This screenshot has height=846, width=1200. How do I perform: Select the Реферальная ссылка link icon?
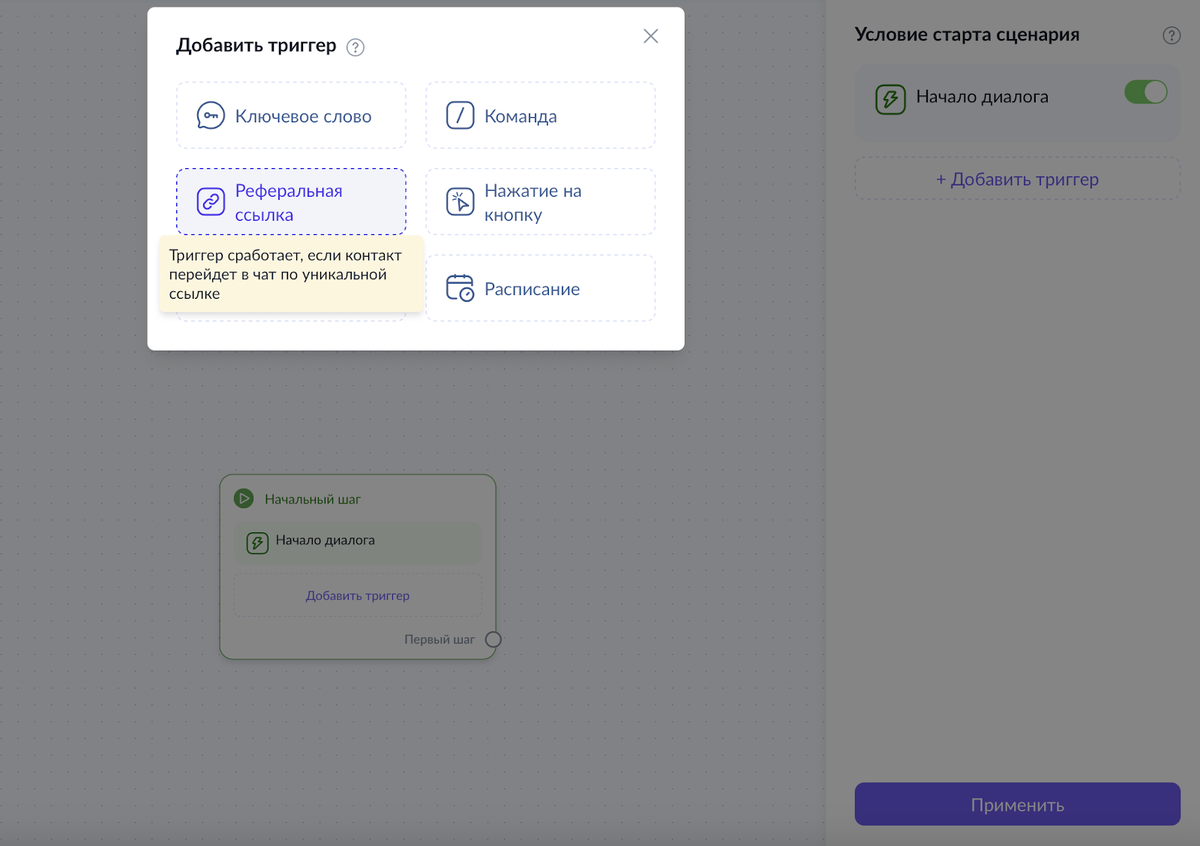[210, 201]
